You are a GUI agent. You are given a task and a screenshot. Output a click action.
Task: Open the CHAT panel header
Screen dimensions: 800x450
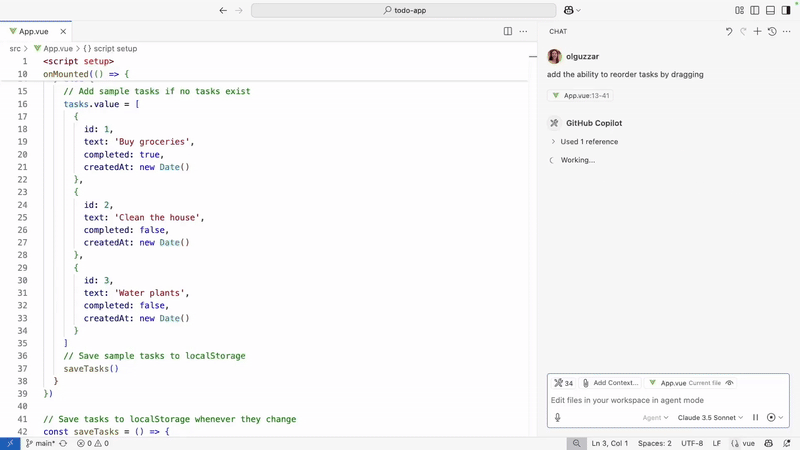(x=558, y=31)
